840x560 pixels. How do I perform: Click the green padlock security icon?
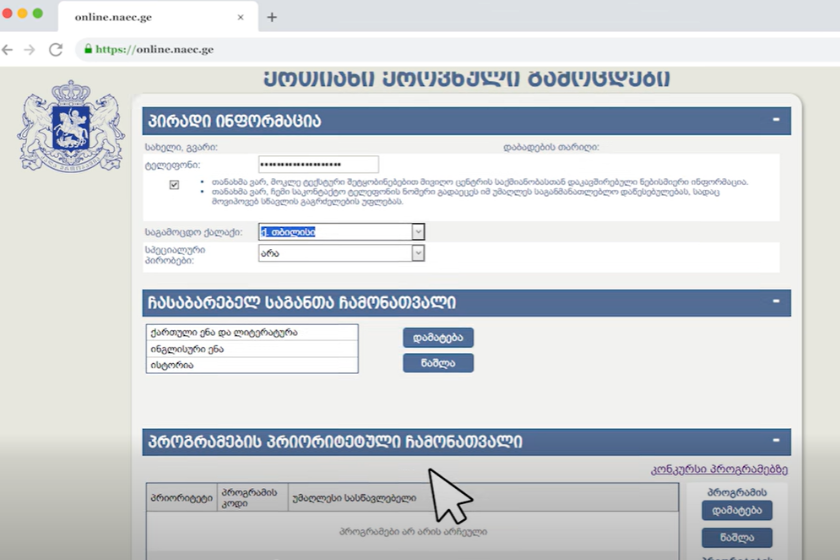pyautogui.click(x=88, y=49)
